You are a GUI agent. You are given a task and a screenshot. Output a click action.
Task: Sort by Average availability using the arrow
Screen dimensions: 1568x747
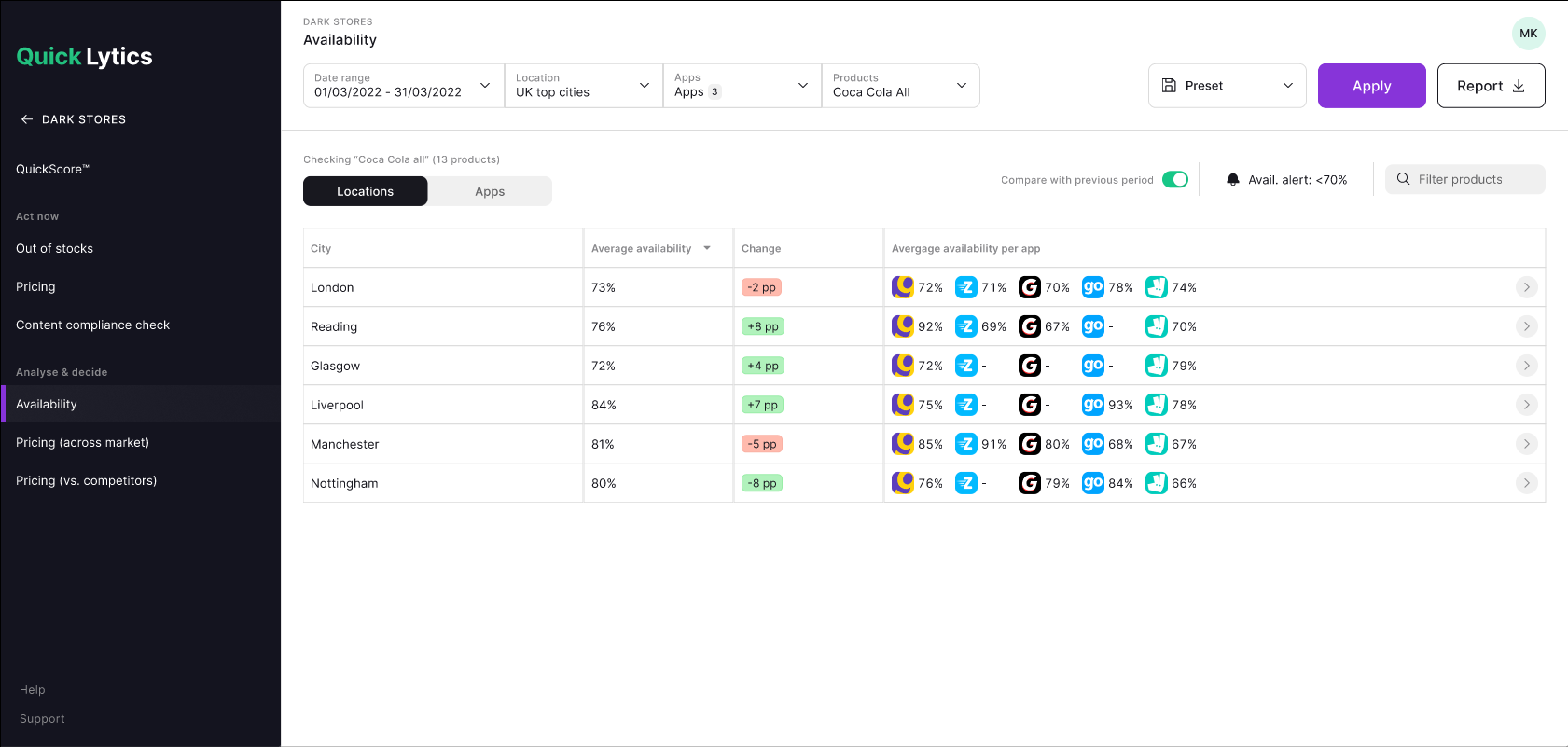point(707,248)
